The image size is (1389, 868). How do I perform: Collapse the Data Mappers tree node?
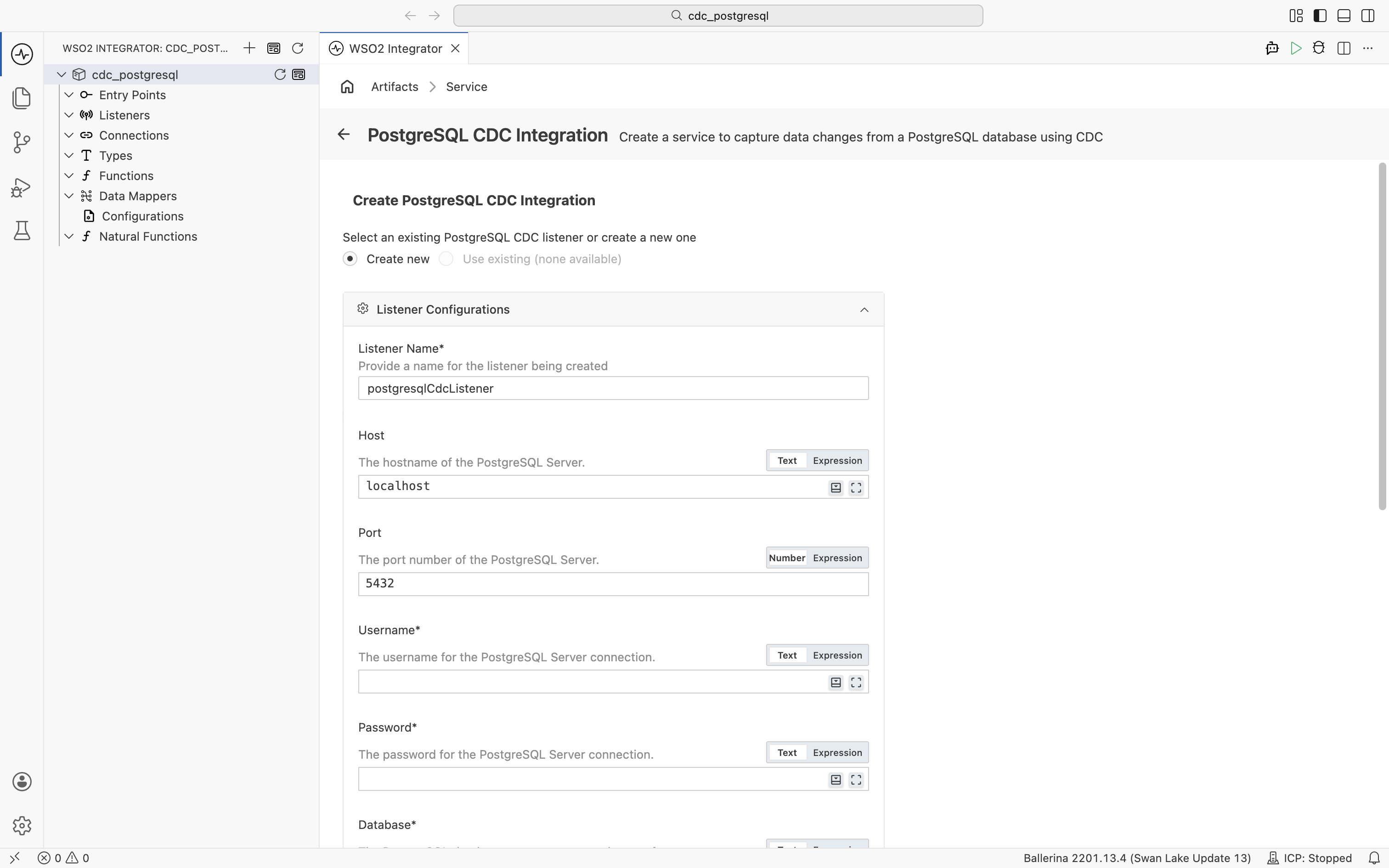click(69, 196)
